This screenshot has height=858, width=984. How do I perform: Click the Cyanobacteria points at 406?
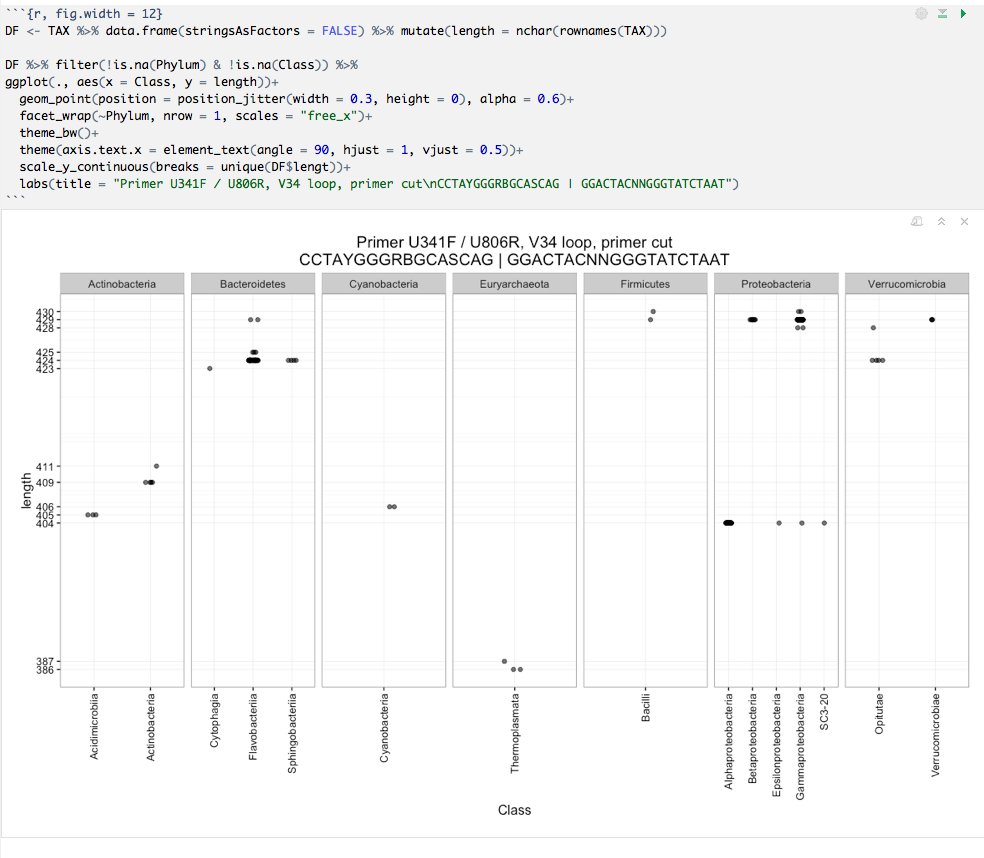click(392, 507)
